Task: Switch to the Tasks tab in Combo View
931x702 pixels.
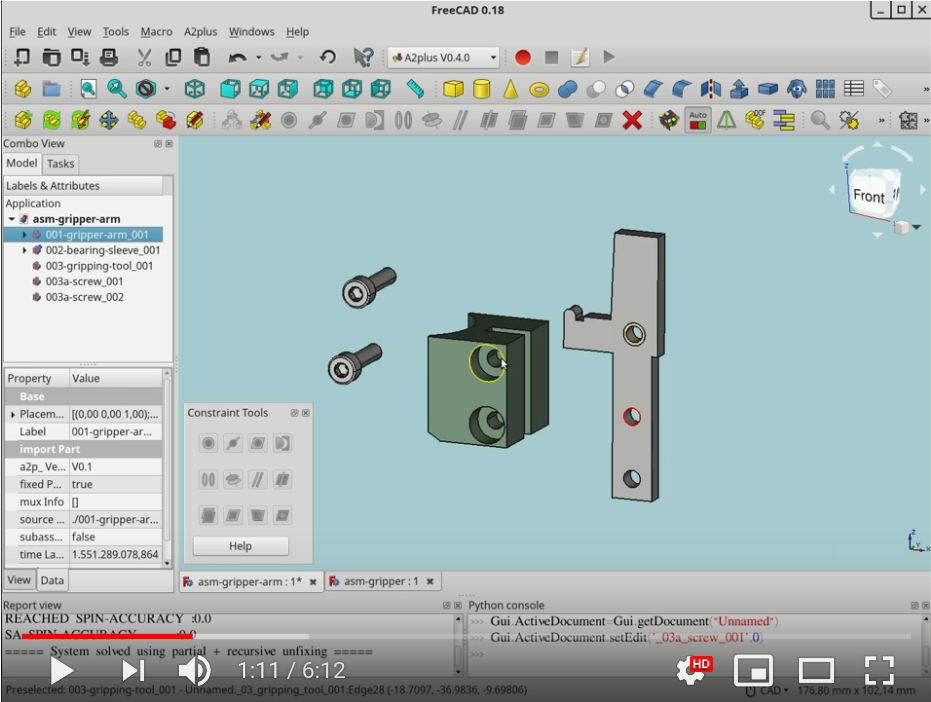Action: (x=60, y=163)
